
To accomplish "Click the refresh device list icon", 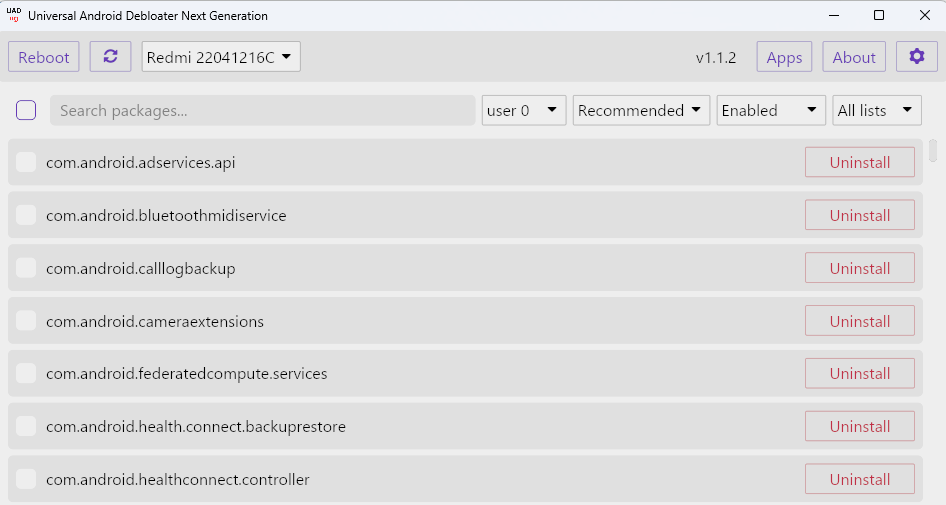I will pyautogui.click(x=110, y=57).
